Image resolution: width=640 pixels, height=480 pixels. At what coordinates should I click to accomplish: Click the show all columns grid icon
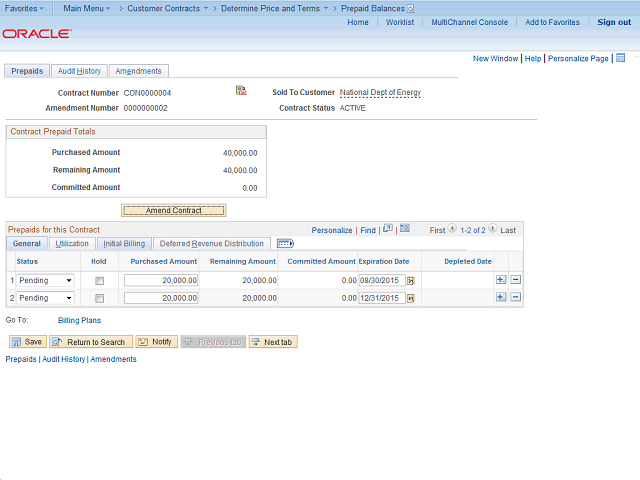(285, 243)
